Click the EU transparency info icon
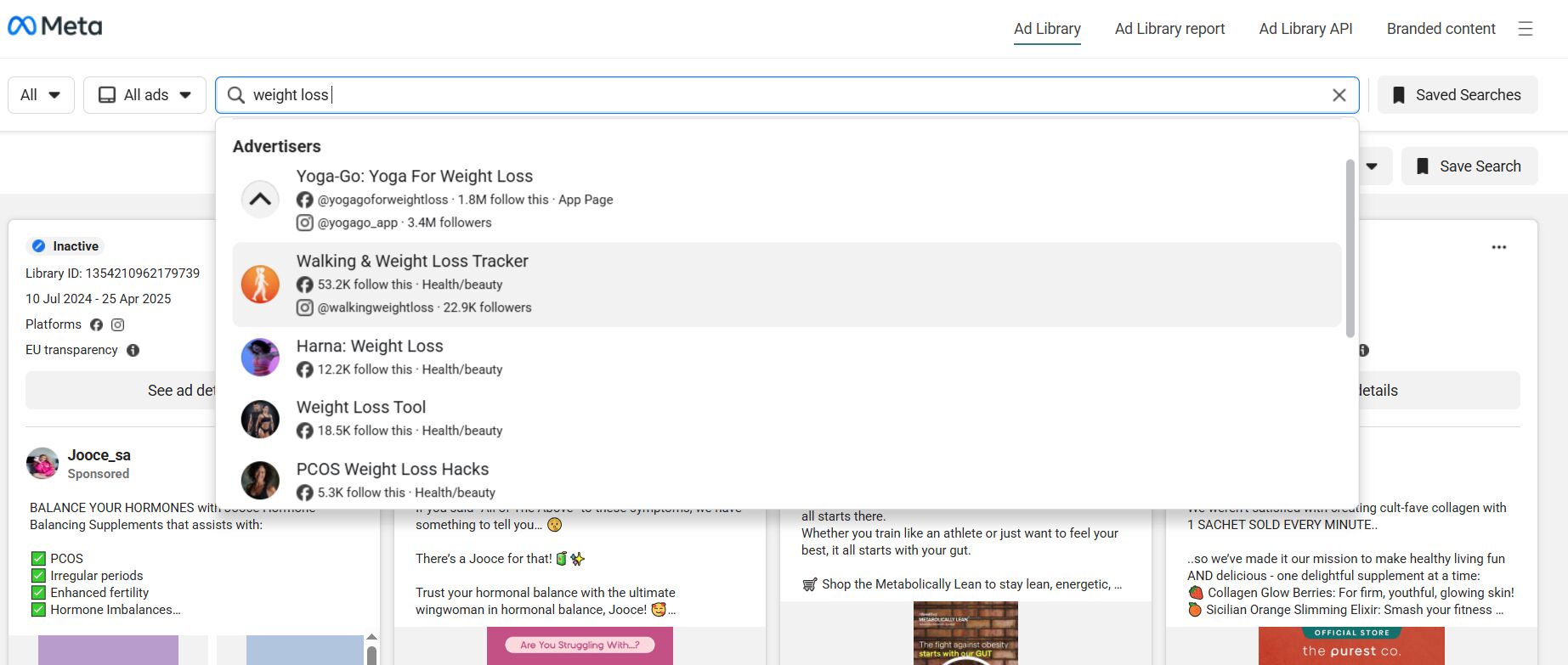The image size is (1568, 665). 133,350
